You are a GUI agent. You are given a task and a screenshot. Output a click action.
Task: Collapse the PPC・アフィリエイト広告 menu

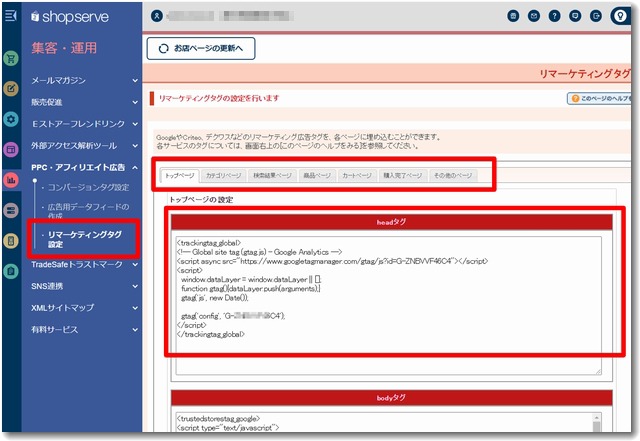click(x=84, y=167)
